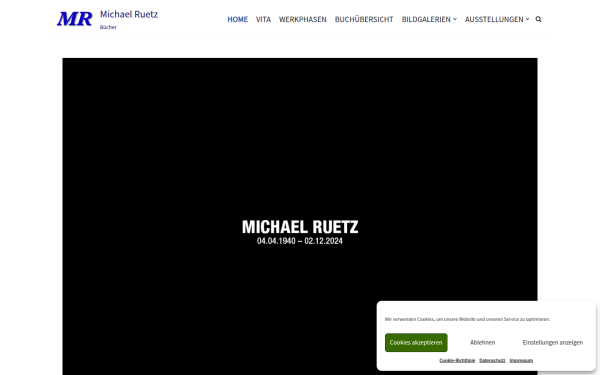Accept cookies with the green button
This screenshot has width=600, height=375.
pyautogui.click(x=416, y=342)
